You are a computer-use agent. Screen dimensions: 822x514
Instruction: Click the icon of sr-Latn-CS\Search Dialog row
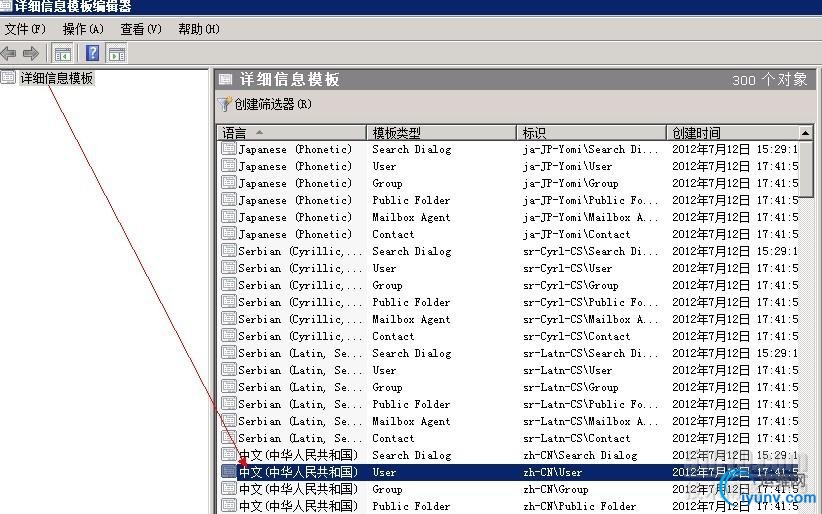pos(229,353)
